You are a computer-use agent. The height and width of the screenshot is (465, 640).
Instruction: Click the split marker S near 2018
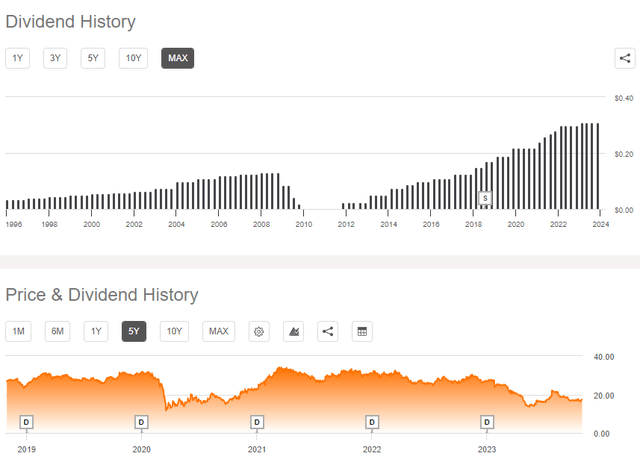point(486,198)
